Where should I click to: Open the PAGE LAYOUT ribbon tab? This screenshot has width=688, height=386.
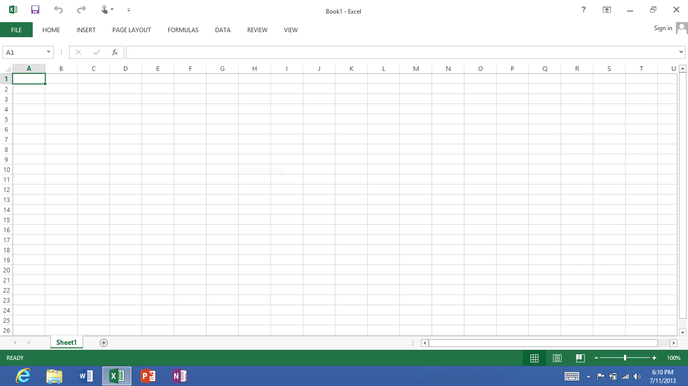point(131,30)
